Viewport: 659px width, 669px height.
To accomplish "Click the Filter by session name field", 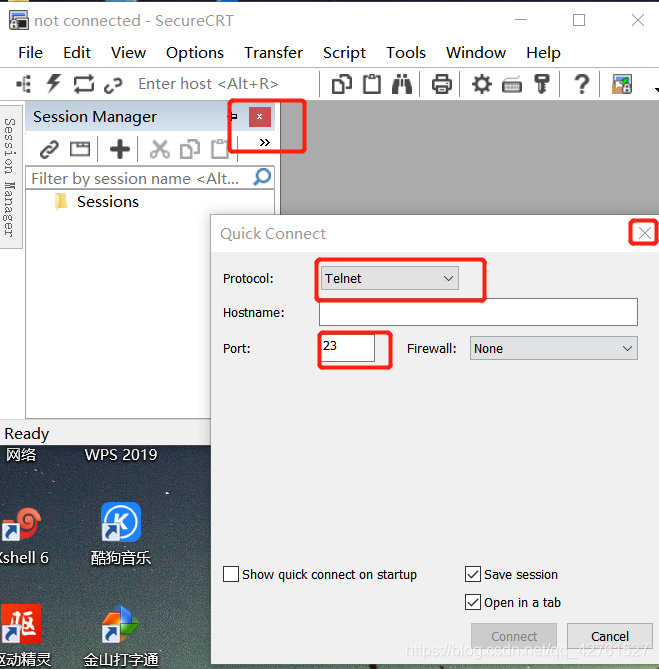I will point(140,178).
